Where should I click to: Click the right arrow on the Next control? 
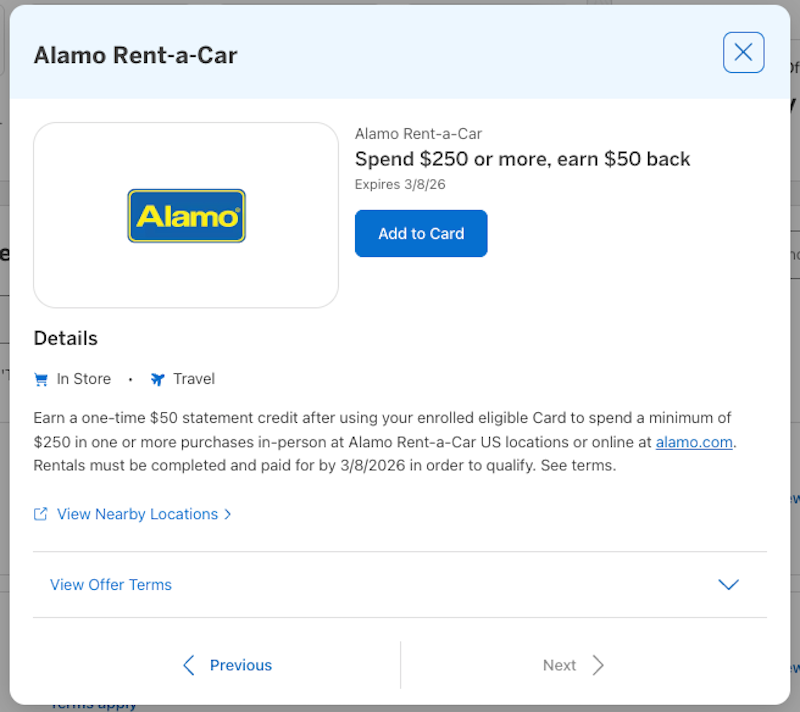597,665
